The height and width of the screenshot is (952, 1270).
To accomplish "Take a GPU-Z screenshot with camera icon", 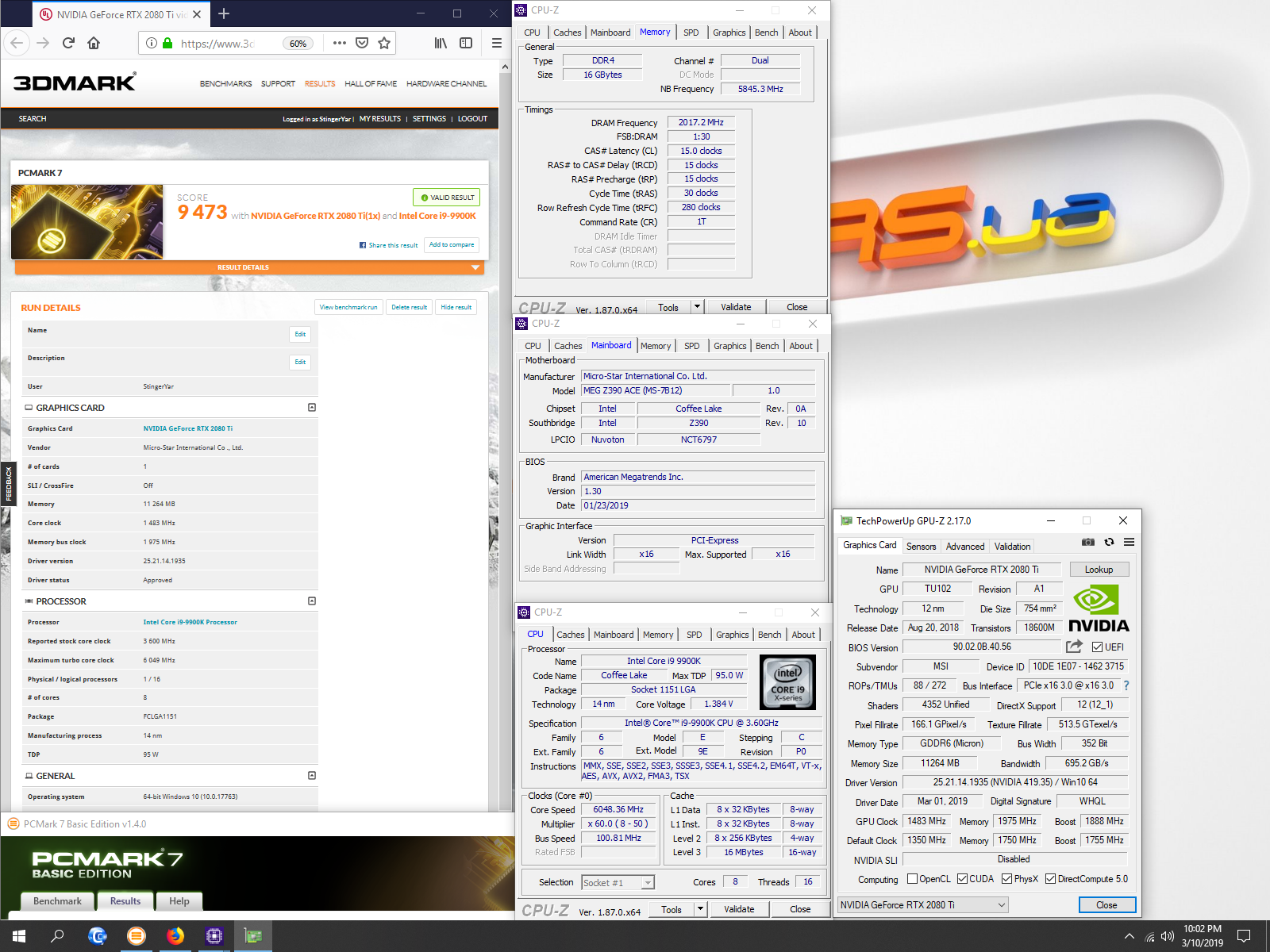I will (x=1088, y=542).
